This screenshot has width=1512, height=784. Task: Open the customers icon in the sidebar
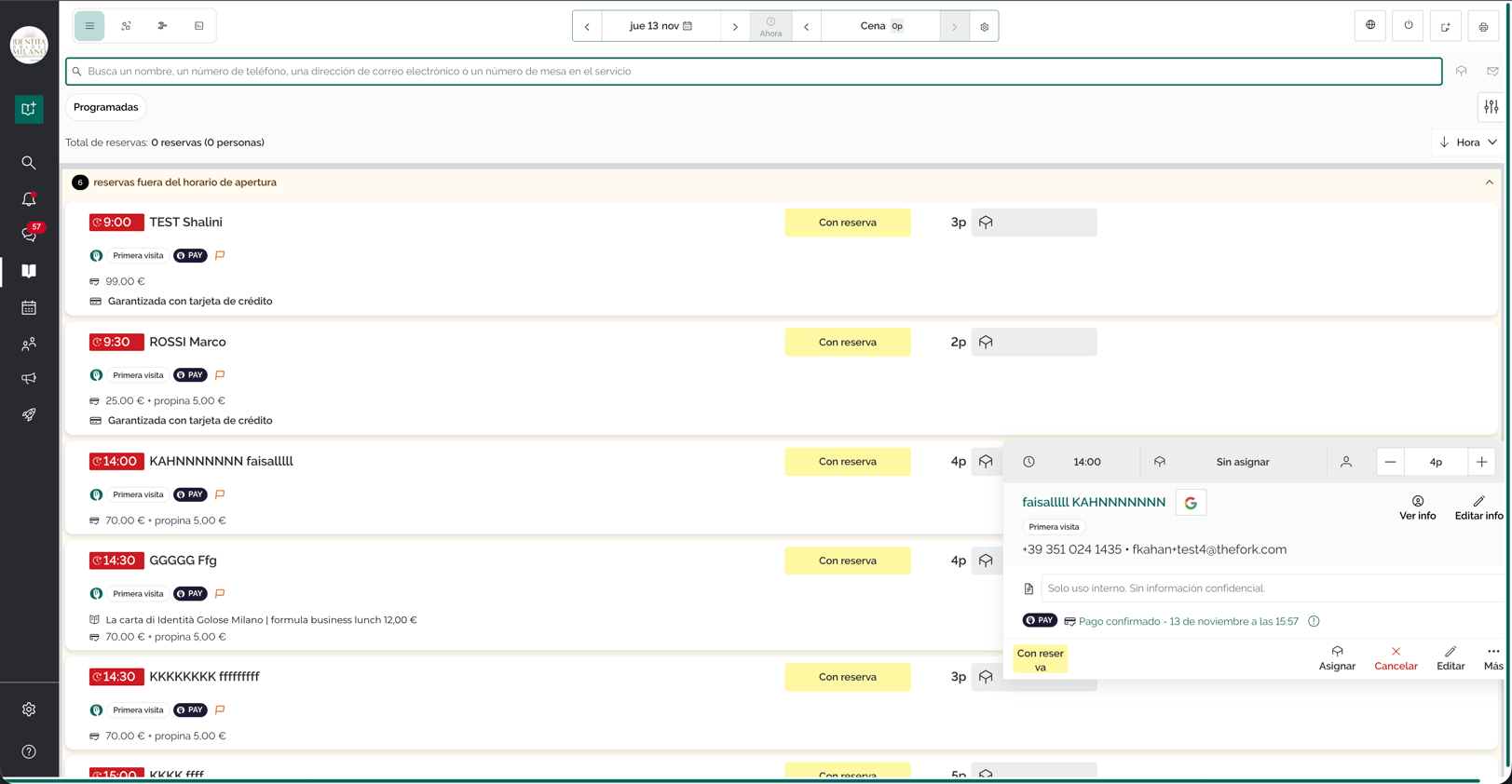click(29, 344)
